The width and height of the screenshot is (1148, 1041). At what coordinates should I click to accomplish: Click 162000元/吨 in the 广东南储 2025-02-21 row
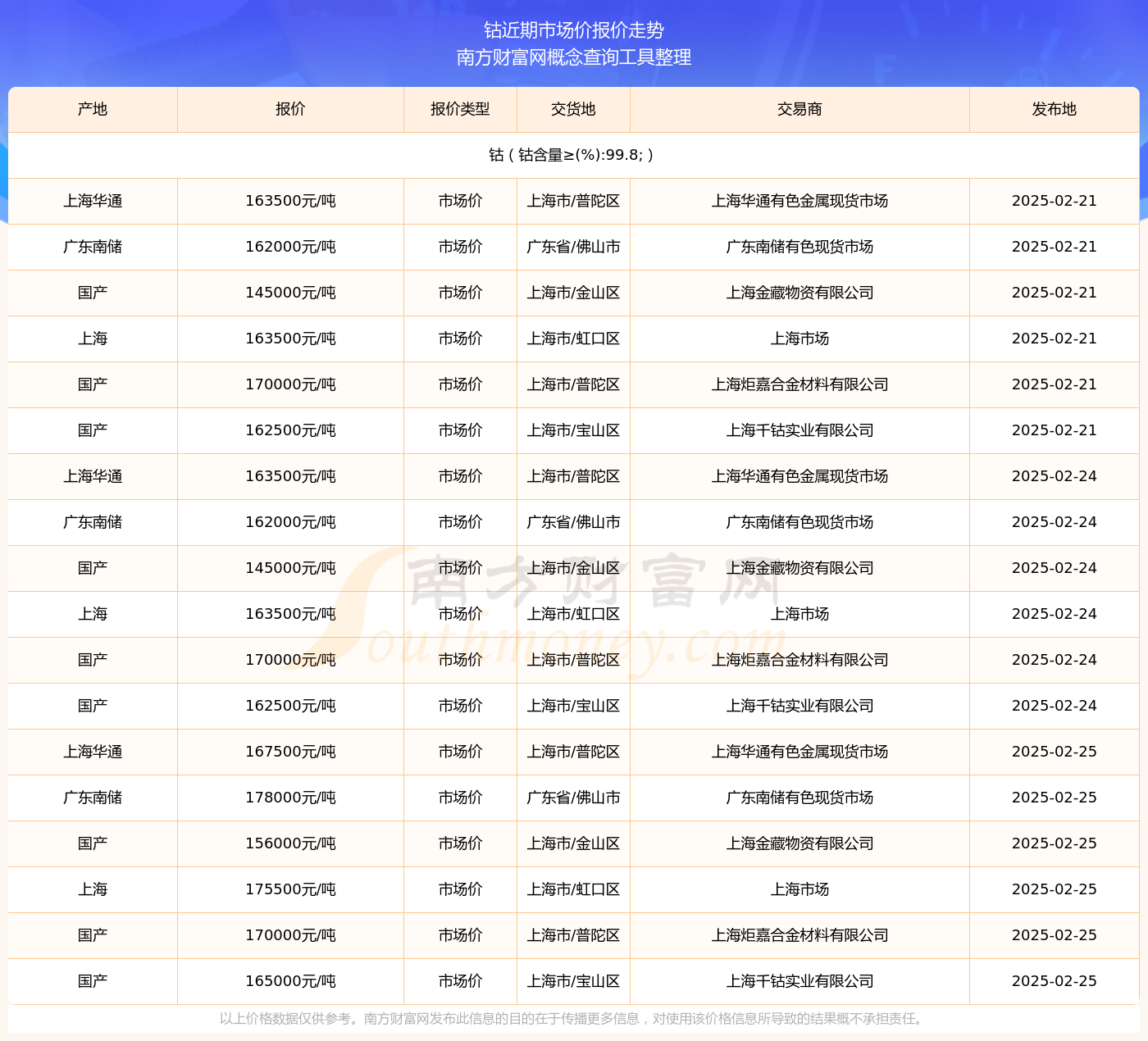[290, 247]
